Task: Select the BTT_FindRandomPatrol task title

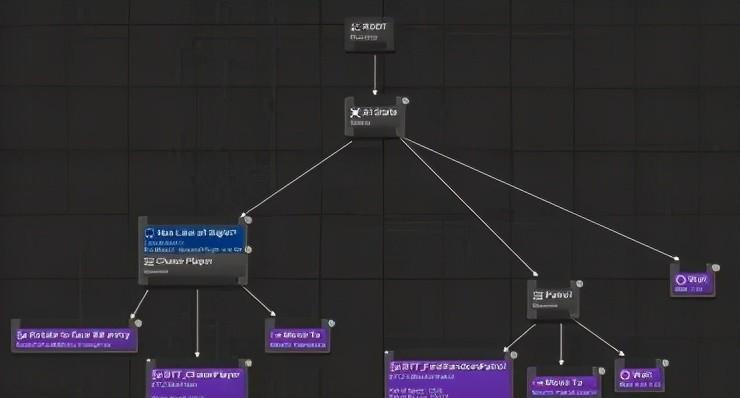Action: 454,366
